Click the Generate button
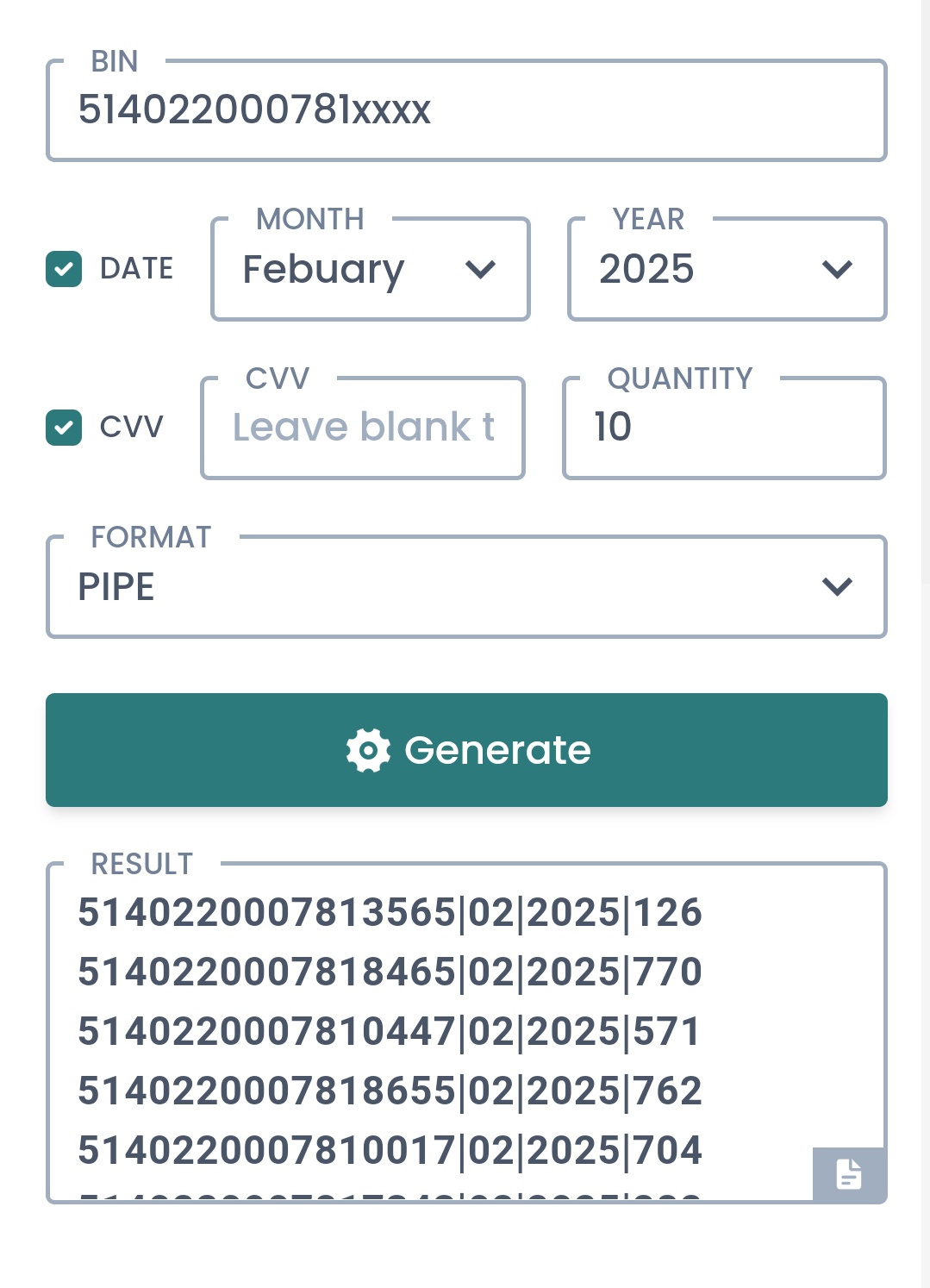Viewport: 930px width, 1288px height. click(466, 750)
